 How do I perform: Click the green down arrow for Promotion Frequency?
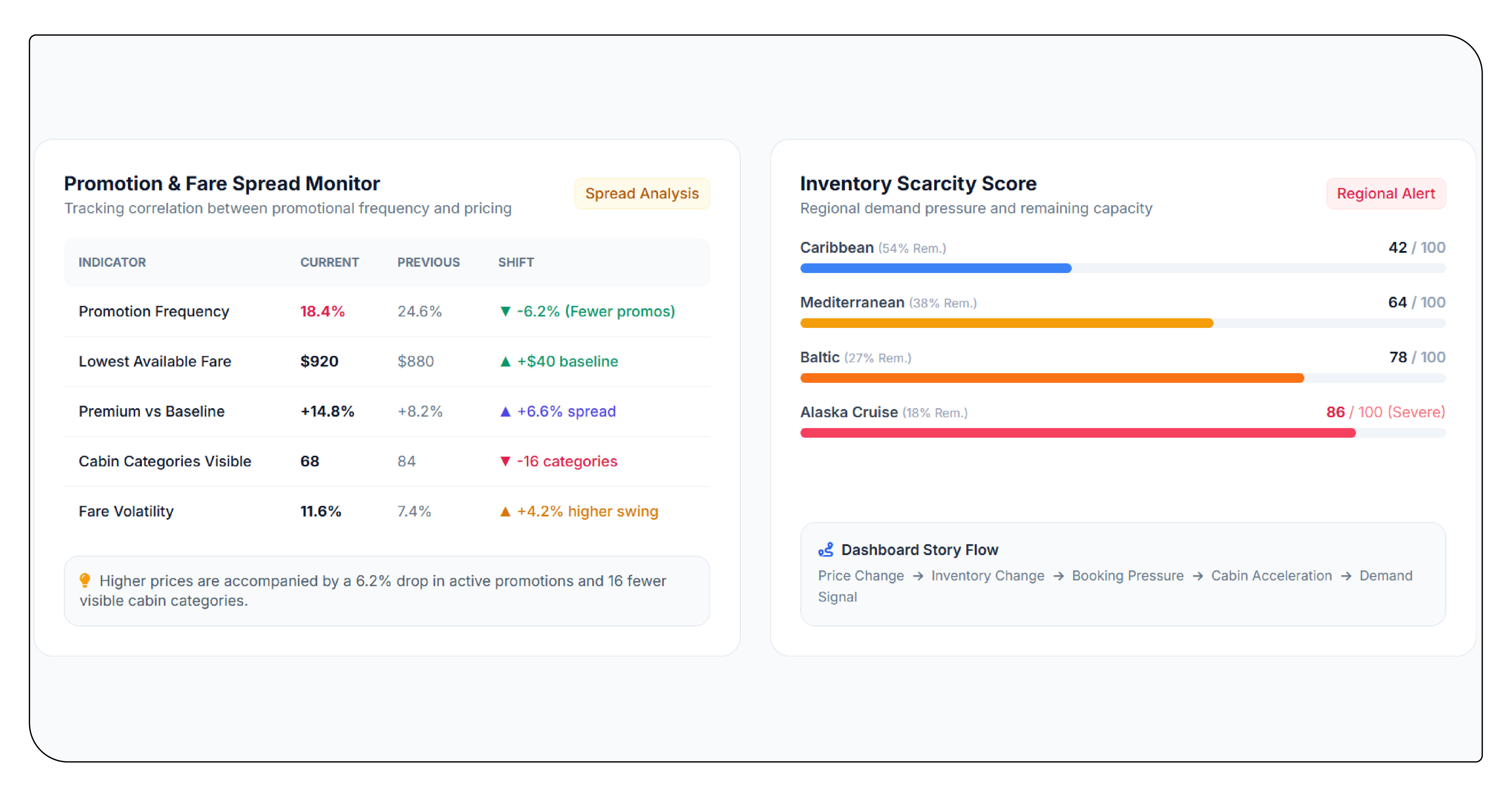point(505,311)
